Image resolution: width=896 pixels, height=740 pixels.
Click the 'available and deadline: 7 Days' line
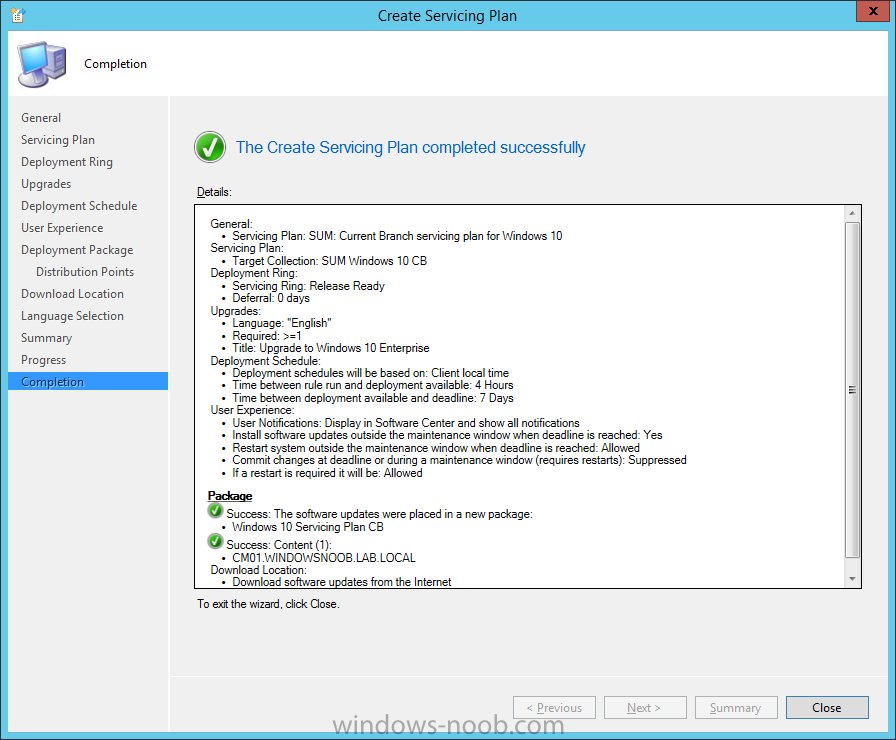(373, 398)
